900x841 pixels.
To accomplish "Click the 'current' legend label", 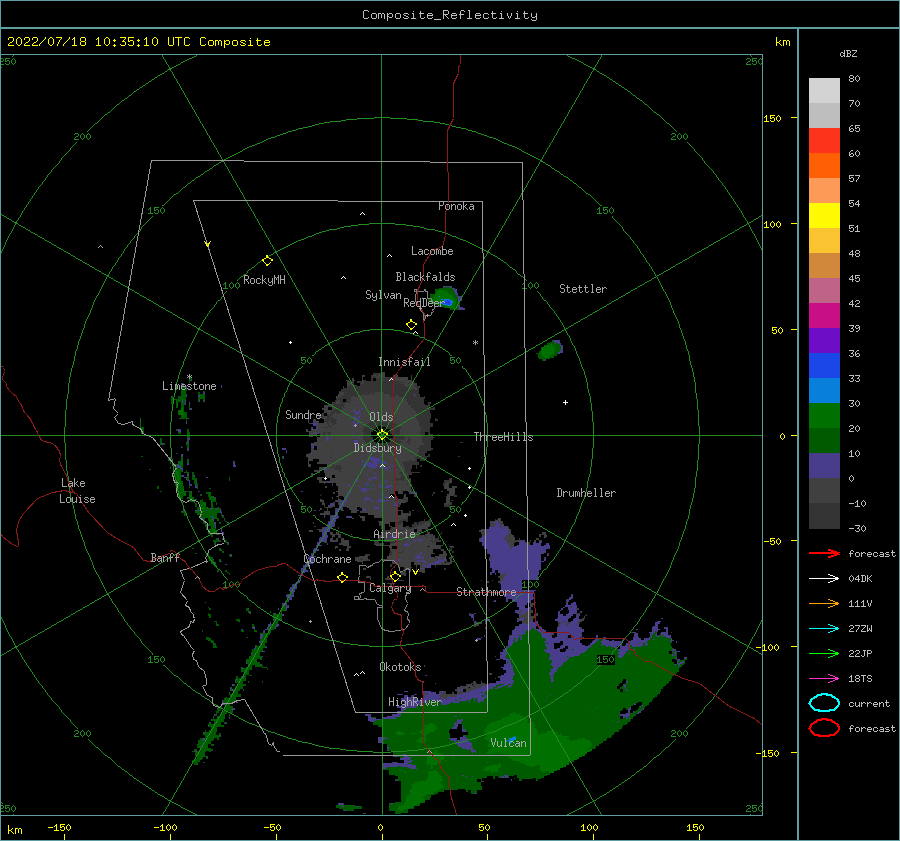I will click(x=869, y=704).
